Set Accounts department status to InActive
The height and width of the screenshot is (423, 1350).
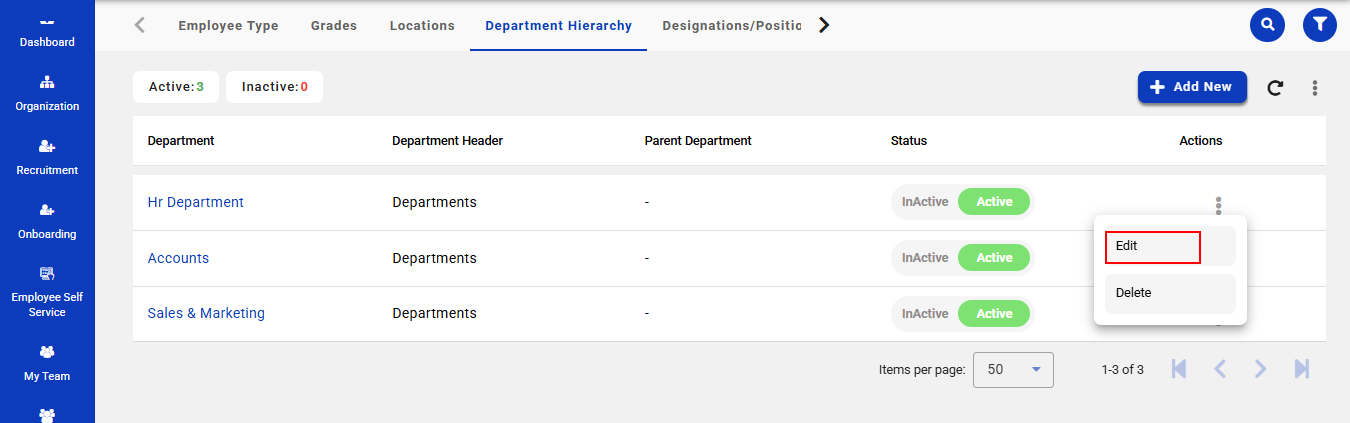point(924,258)
